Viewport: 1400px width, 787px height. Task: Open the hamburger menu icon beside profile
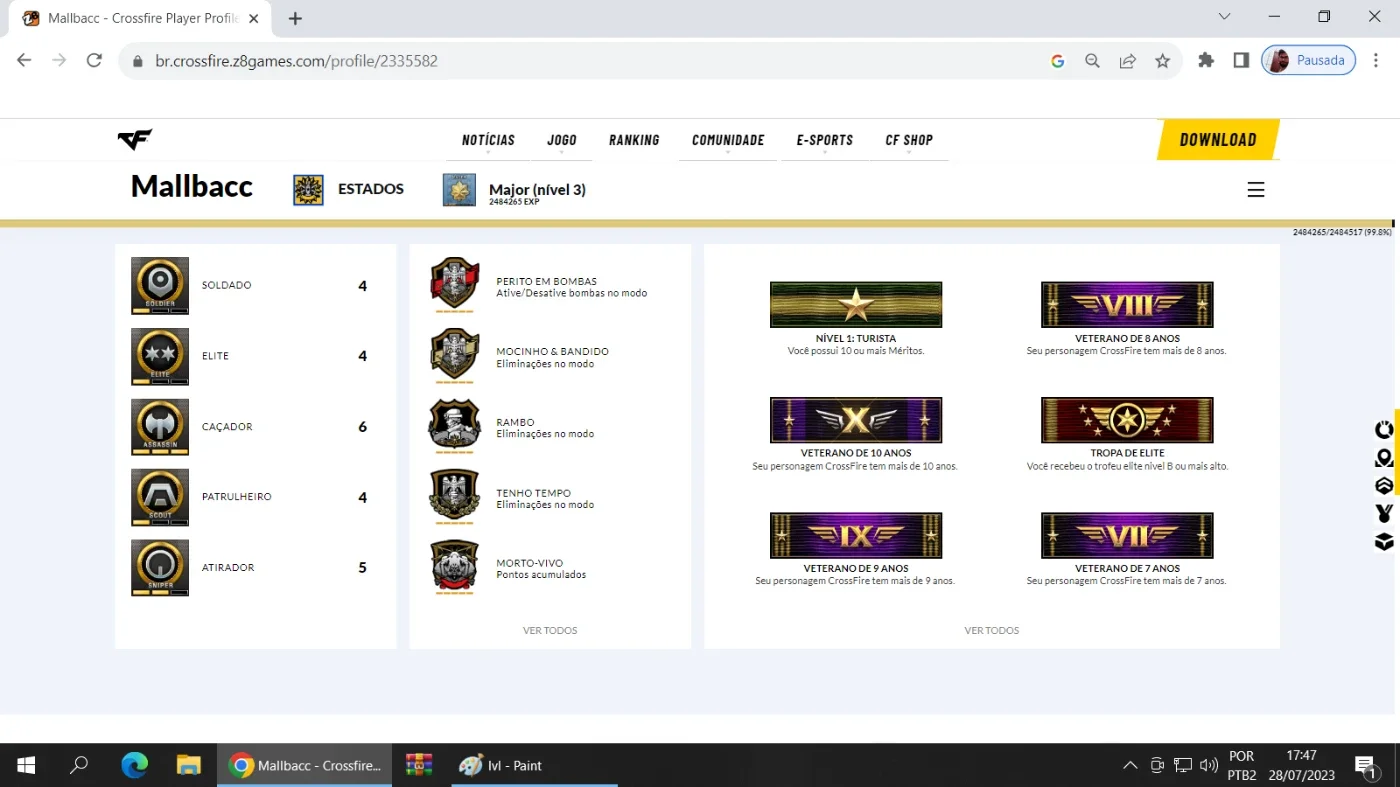coord(1256,190)
